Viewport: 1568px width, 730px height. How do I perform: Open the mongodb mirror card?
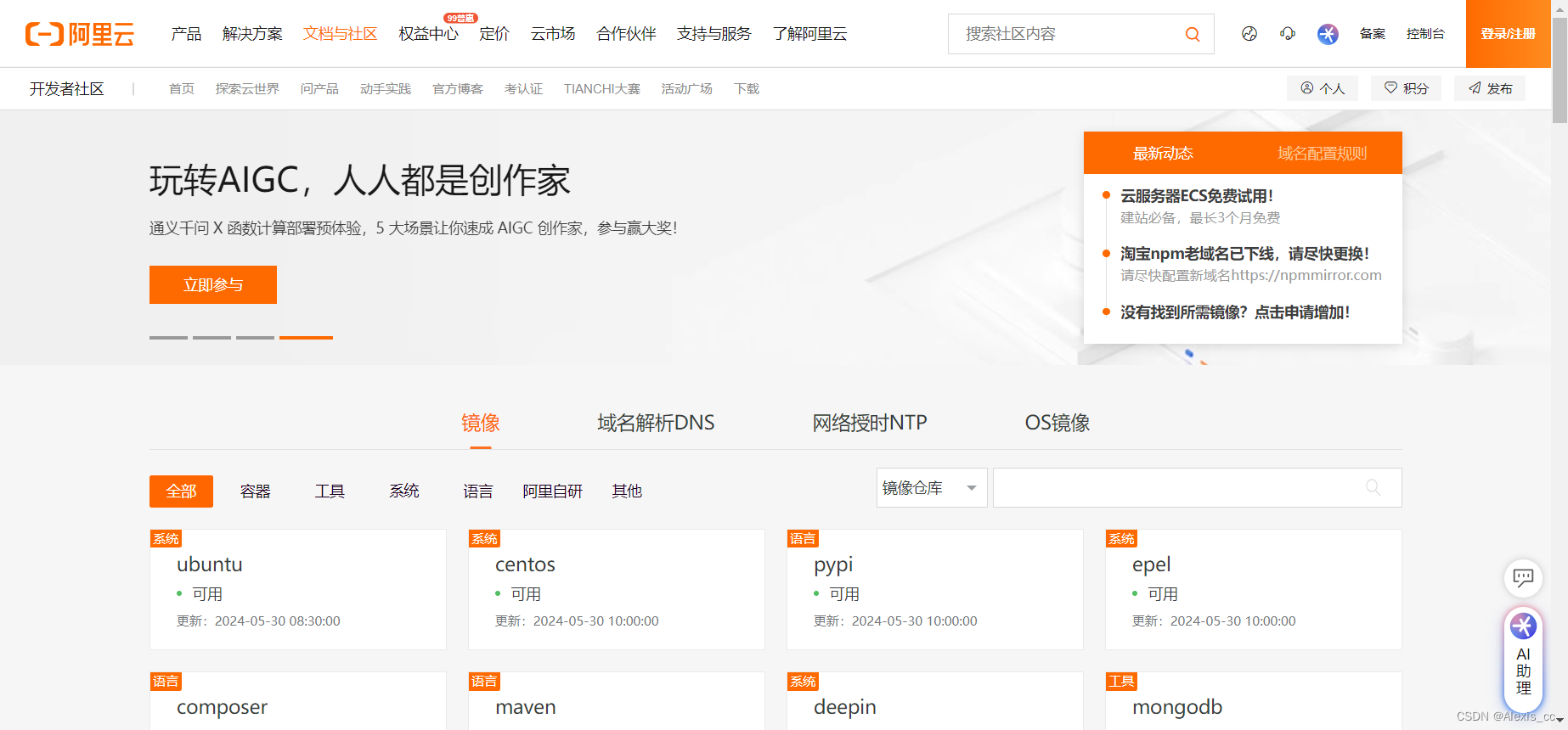point(1254,701)
